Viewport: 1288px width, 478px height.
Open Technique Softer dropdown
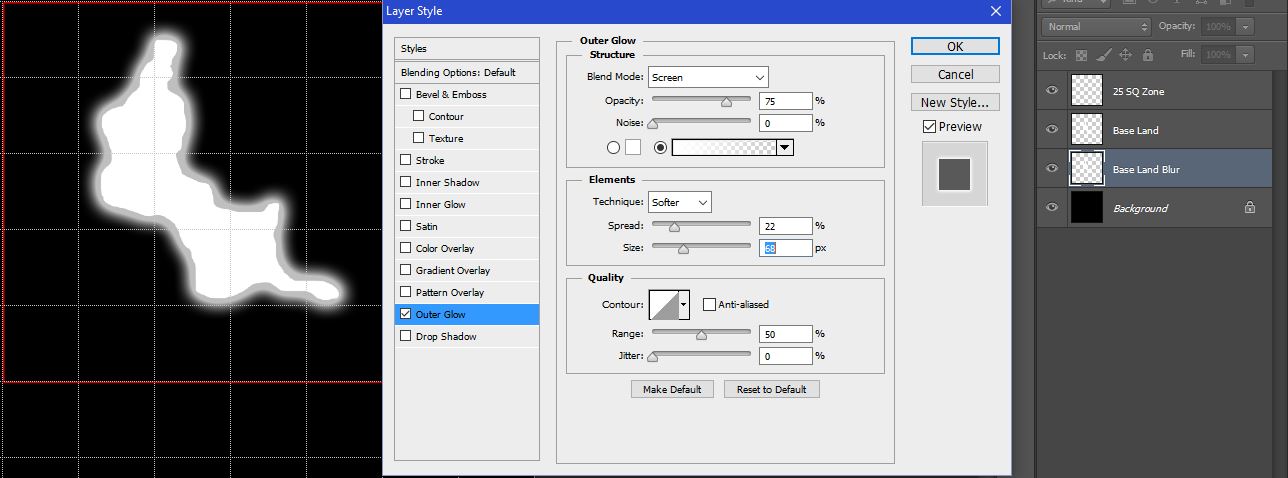[x=680, y=202]
